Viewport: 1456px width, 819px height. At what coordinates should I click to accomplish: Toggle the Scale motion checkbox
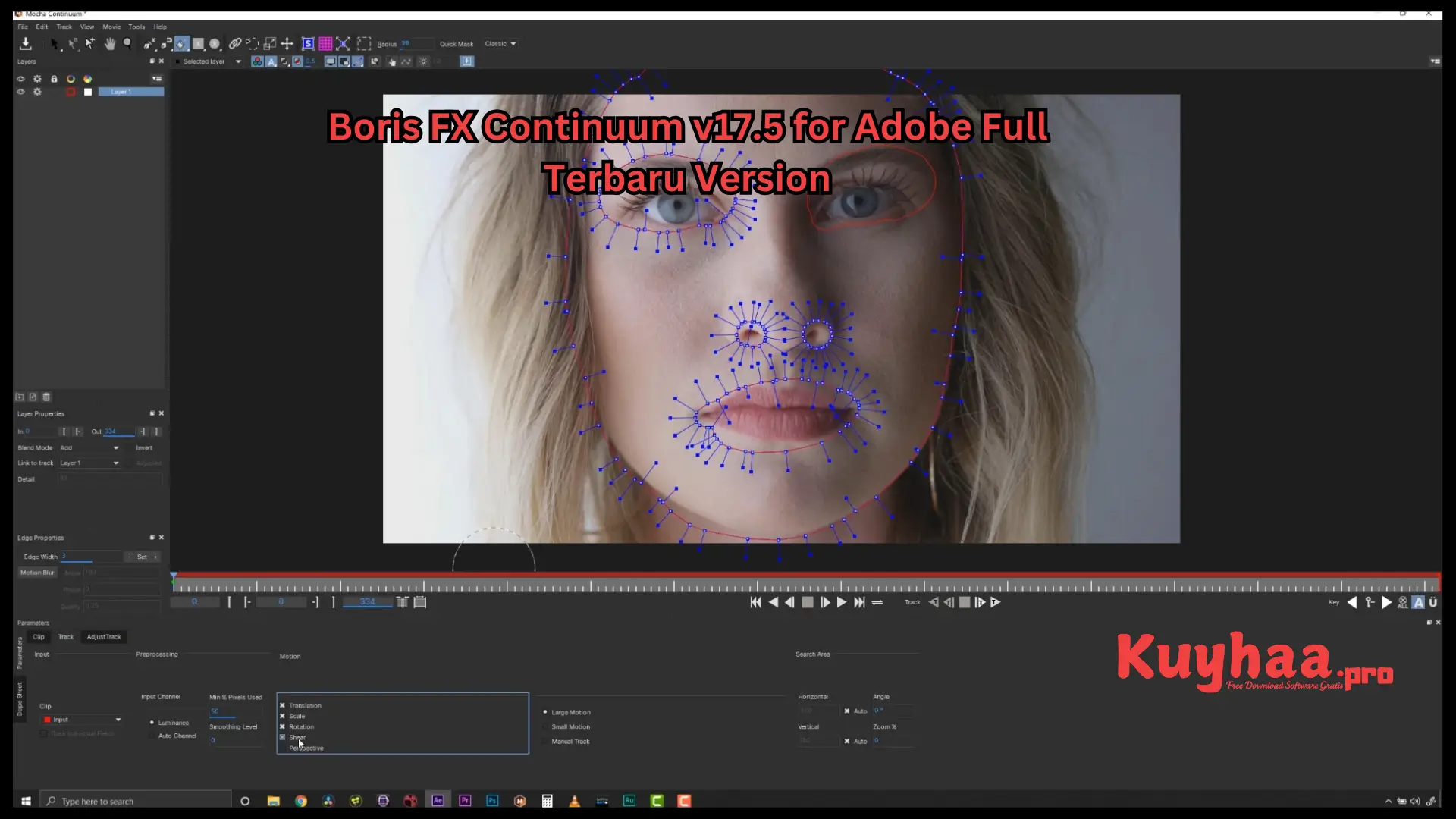[x=282, y=716]
